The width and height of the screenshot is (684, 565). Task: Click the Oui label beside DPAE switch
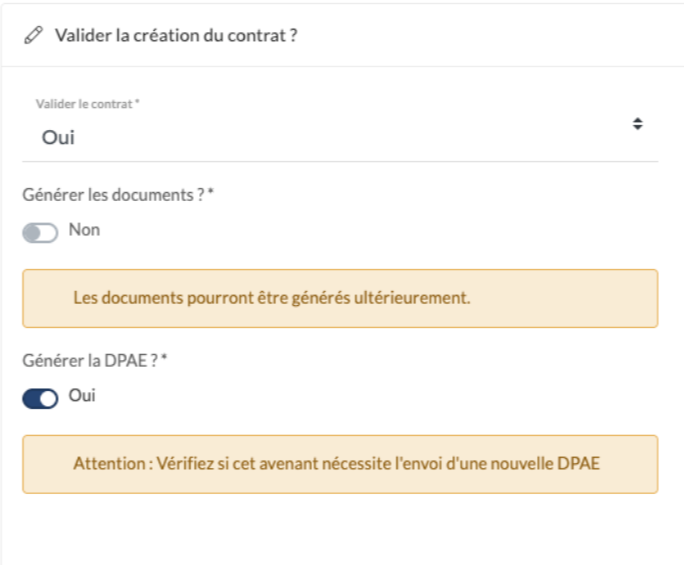point(82,395)
